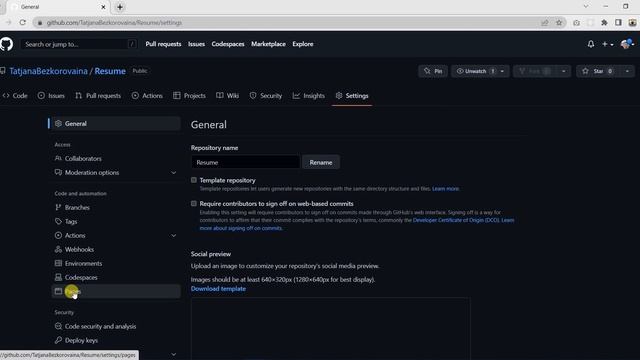The image size is (640, 360).
Task: Focus the Search or jump to field
Action: (79, 44)
